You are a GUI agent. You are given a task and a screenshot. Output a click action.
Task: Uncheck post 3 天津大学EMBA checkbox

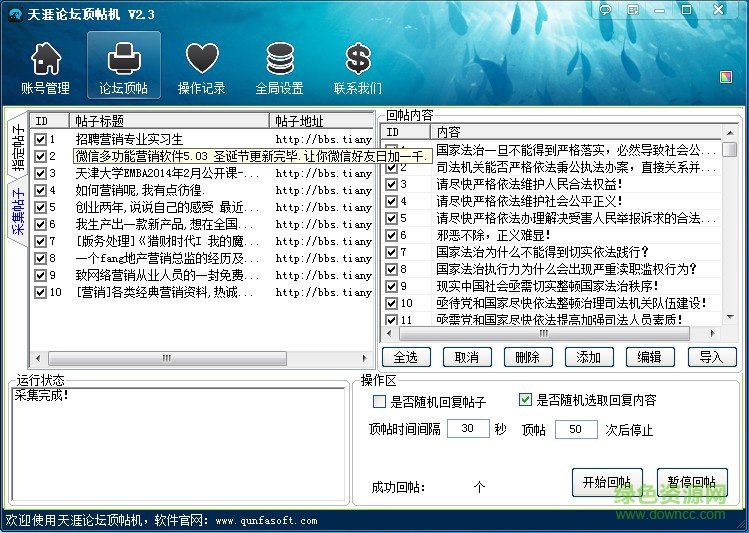coord(40,173)
